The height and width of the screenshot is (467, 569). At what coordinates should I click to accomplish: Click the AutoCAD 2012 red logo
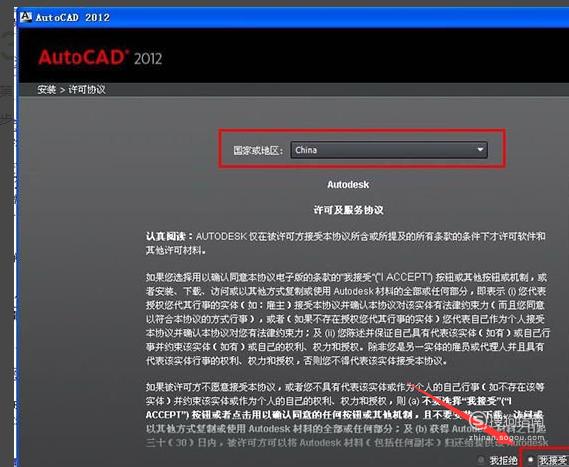point(100,58)
